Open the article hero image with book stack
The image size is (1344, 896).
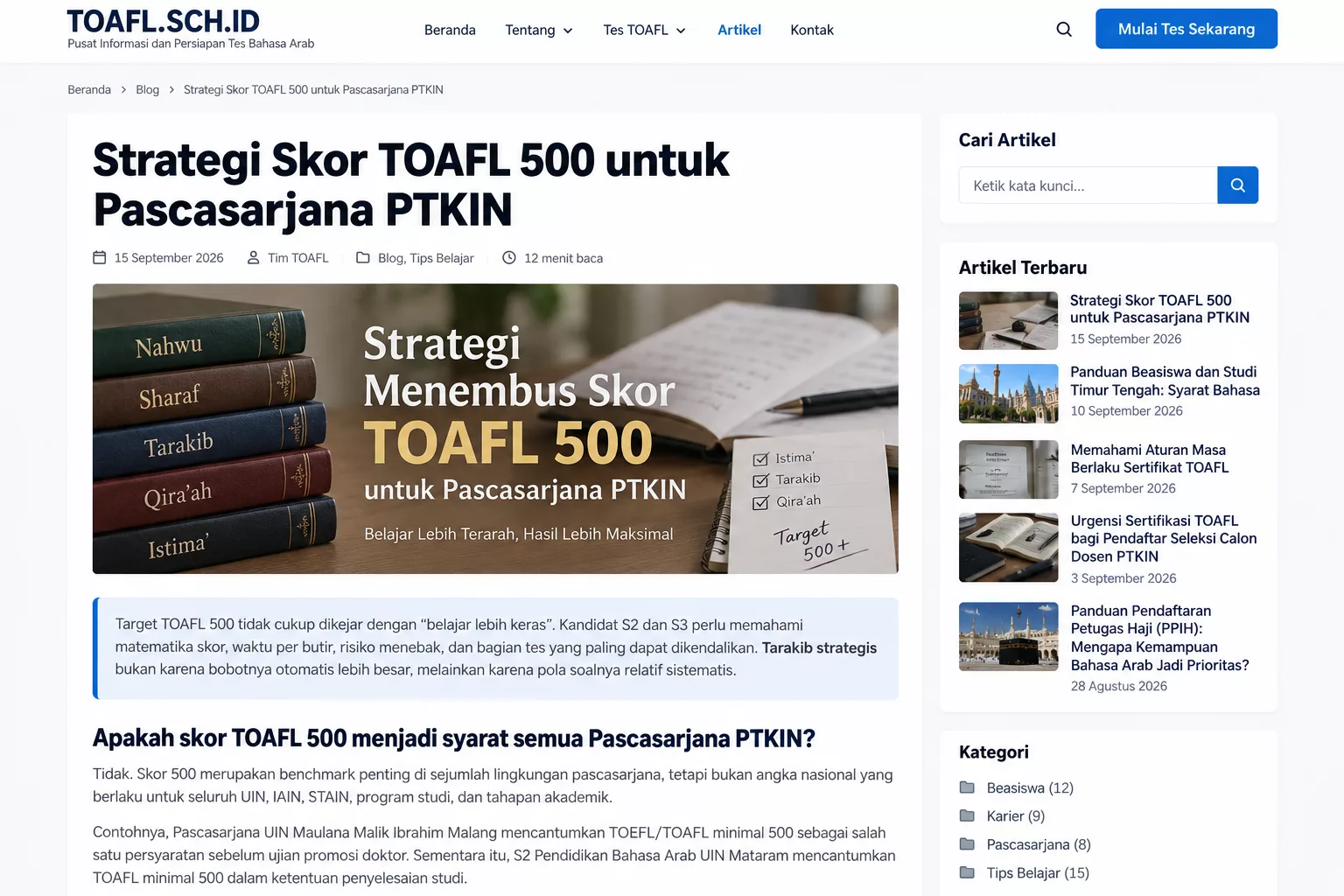coord(495,429)
